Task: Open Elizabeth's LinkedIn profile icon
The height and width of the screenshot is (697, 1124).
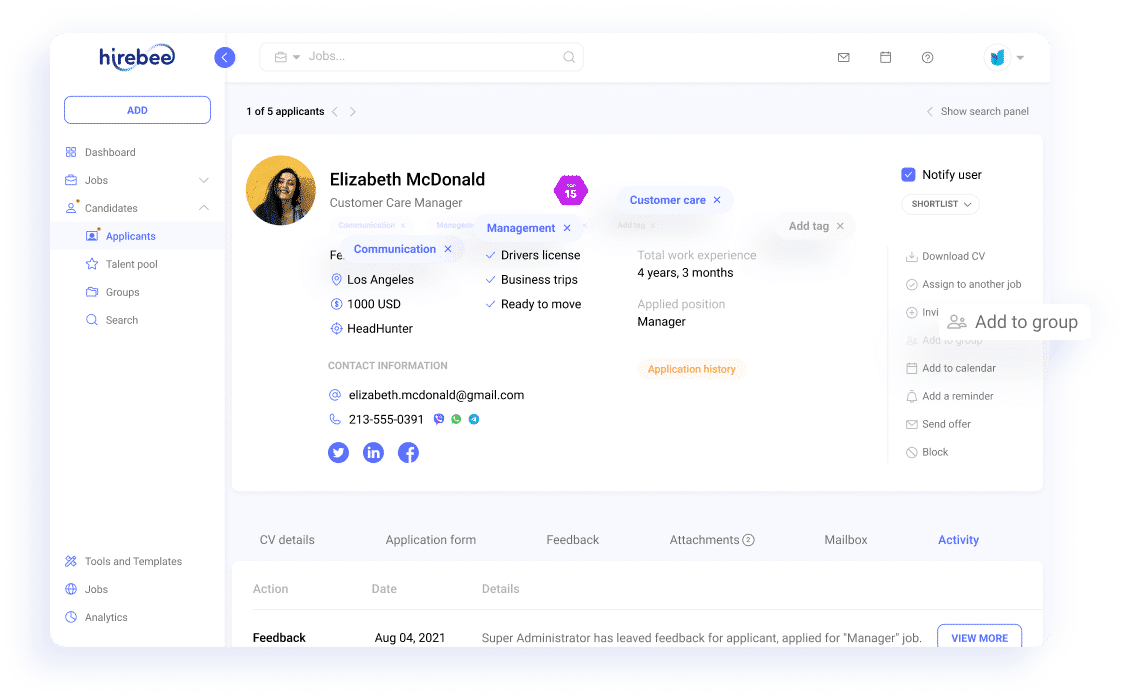Action: click(373, 452)
